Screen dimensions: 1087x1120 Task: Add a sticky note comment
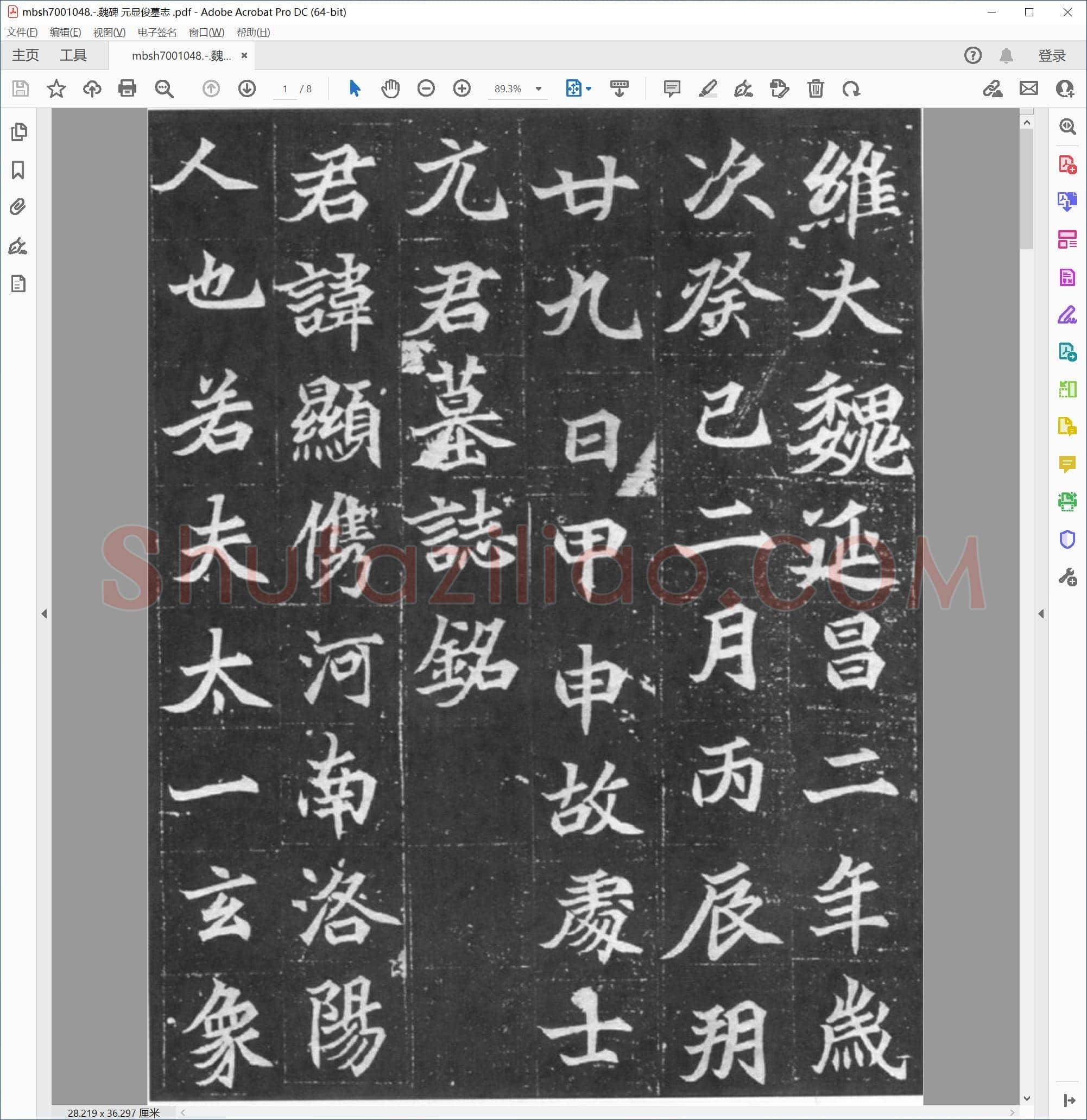(x=672, y=88)
